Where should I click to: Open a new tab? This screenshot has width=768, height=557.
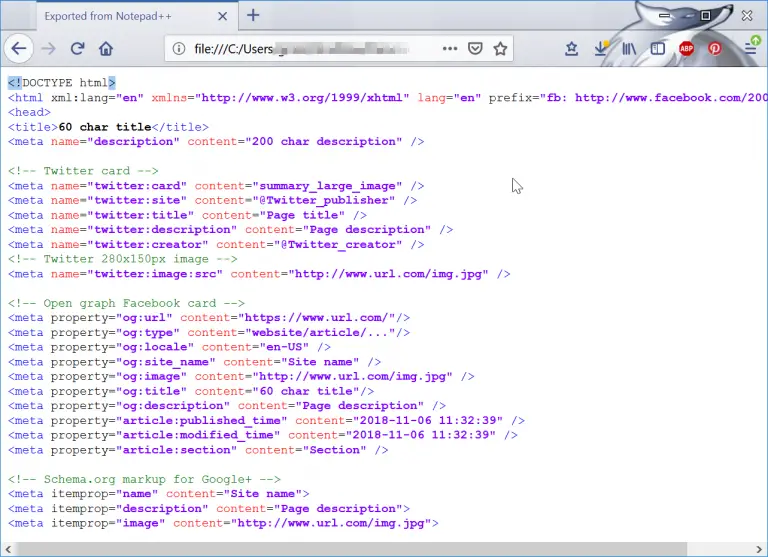pyautogui.click(x=253, y=16)
